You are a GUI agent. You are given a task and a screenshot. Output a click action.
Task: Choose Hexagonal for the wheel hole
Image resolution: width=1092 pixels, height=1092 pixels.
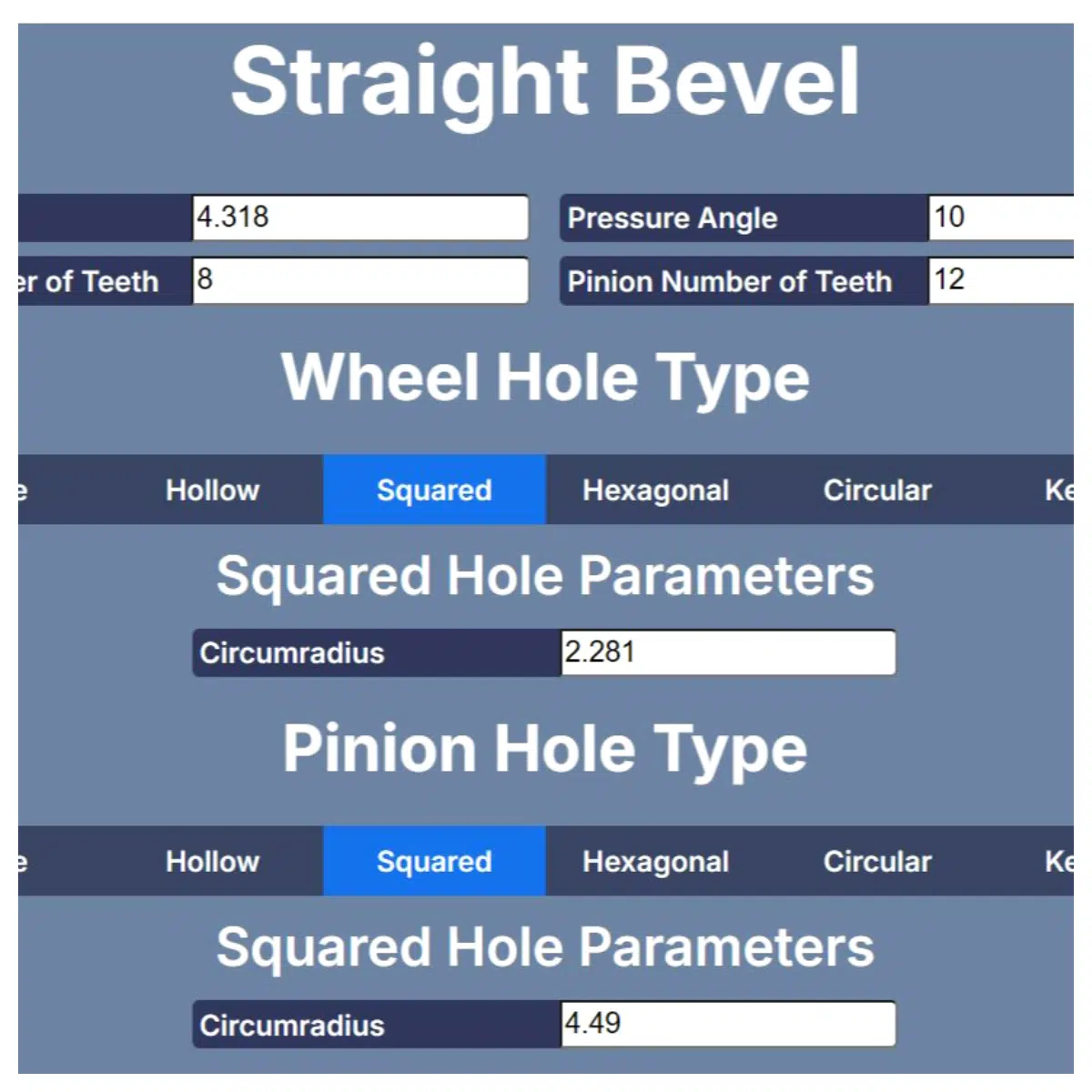656,490
